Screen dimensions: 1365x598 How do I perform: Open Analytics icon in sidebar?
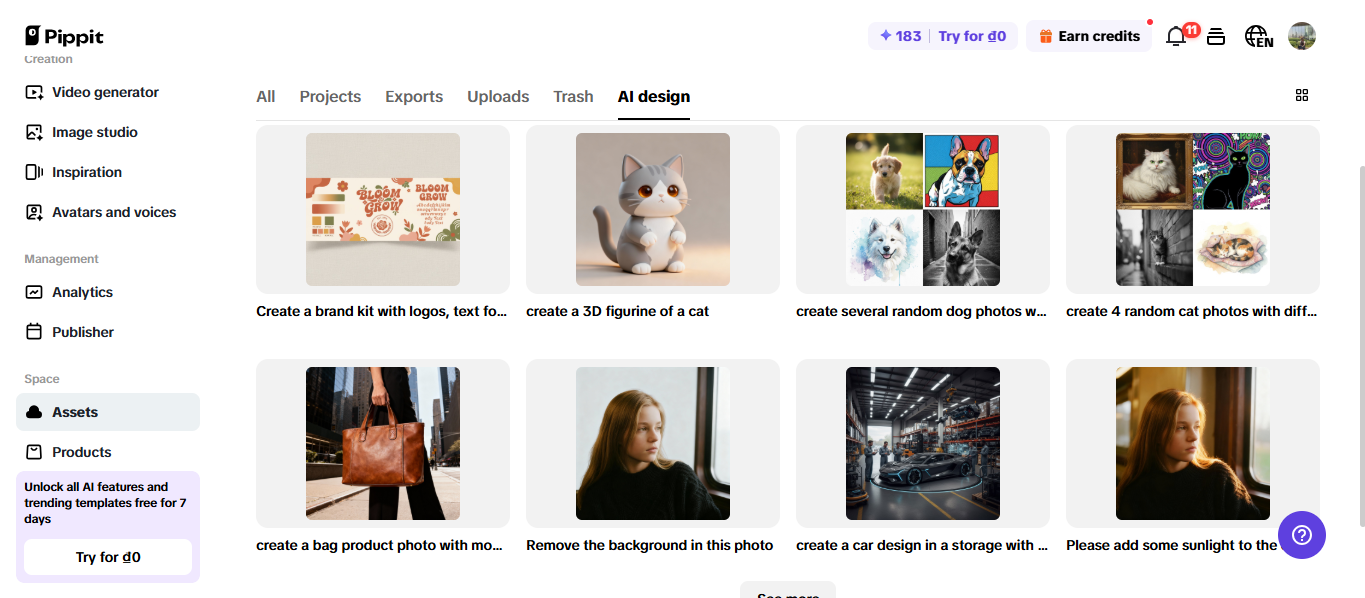(x=34, y=292)
